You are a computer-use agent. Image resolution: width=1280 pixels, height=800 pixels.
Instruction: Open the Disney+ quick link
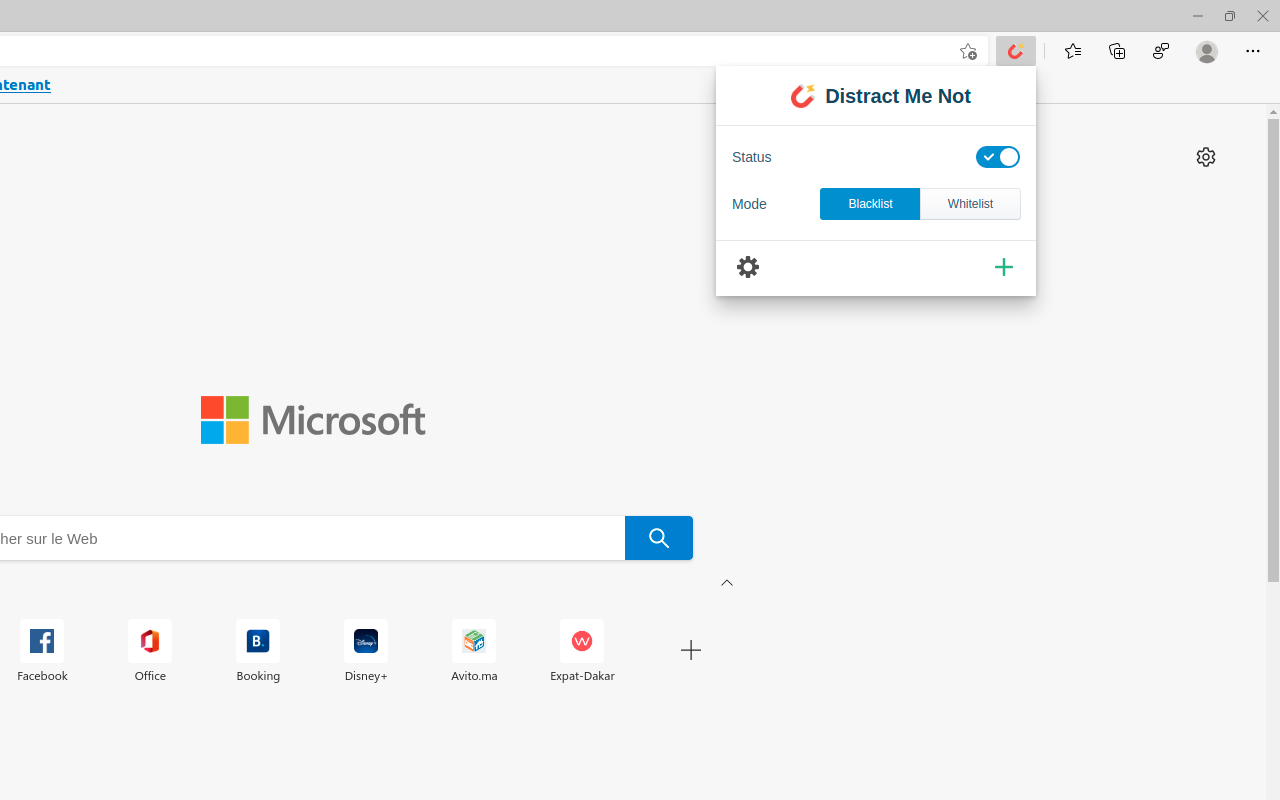[x=366, y=652]
